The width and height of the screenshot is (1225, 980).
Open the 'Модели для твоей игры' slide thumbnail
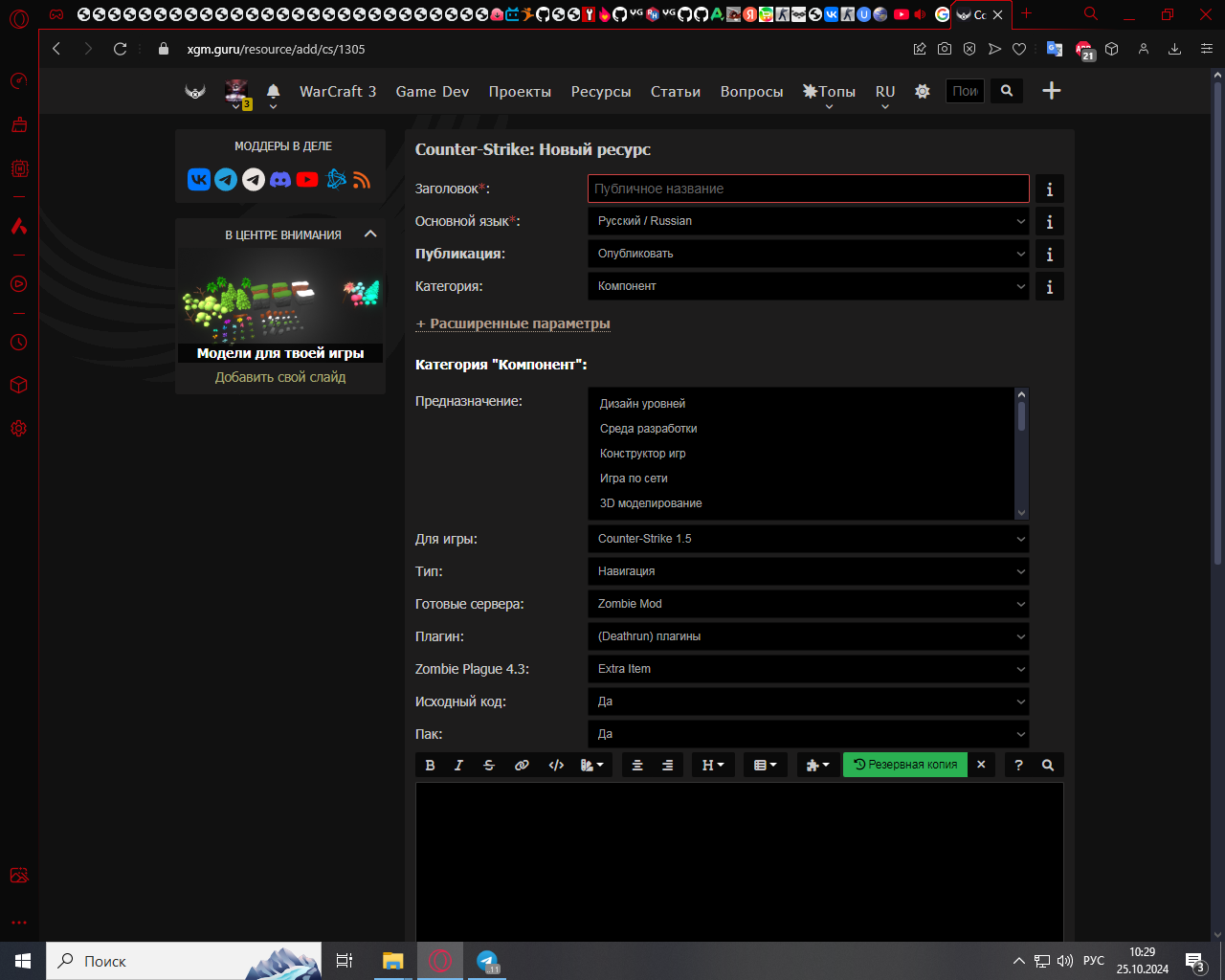(x=280, y=307)
